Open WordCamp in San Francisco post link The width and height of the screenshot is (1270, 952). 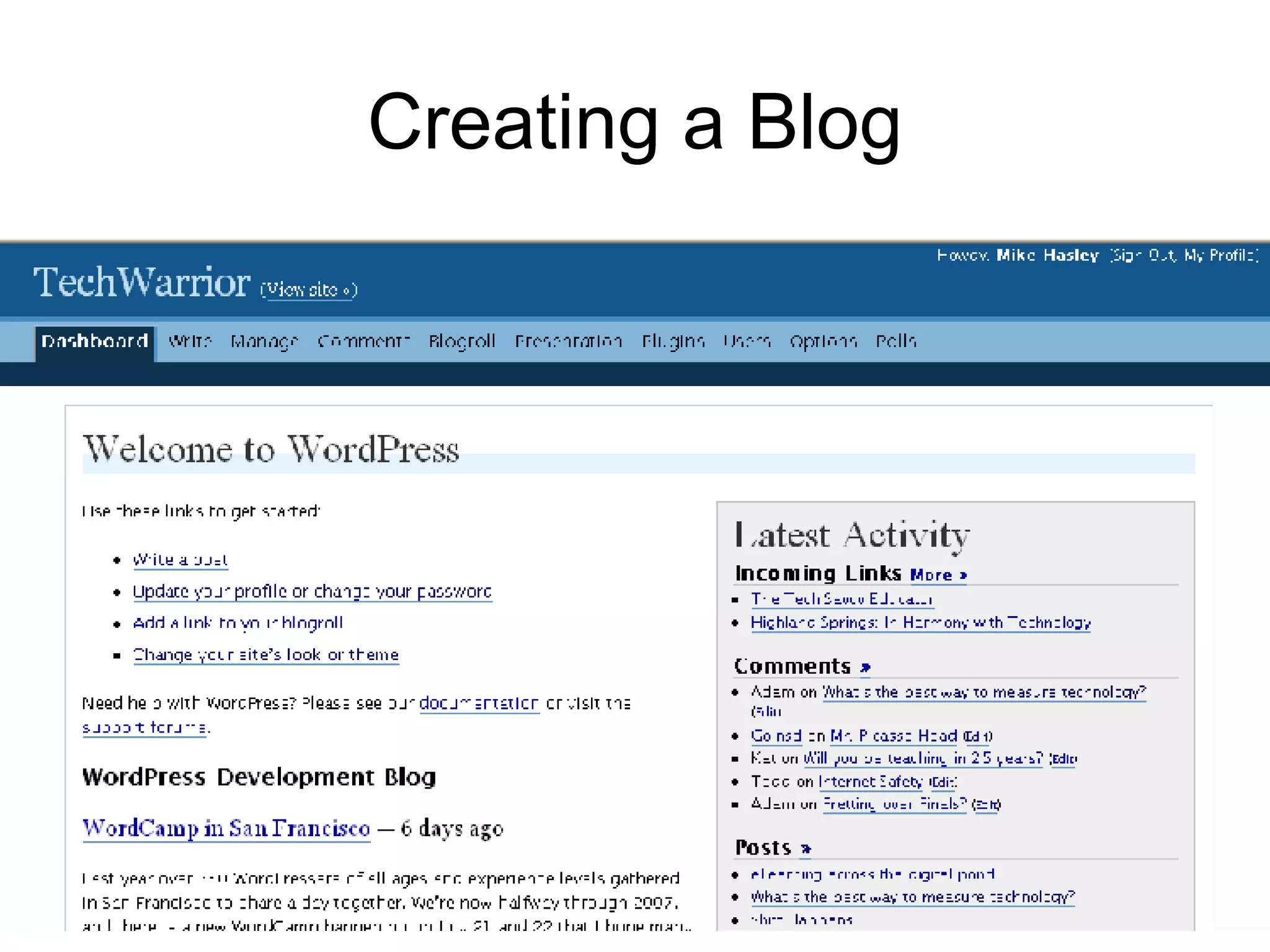(x=226, y=829)
